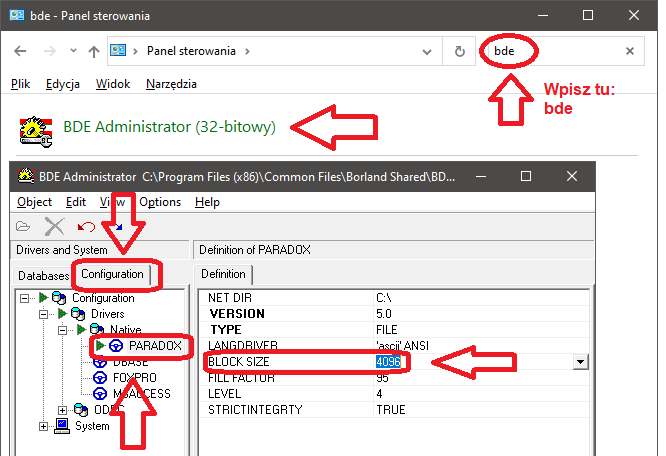
Task: Click the Panel sterowania title bar icon
Action: tap(17, 16)
